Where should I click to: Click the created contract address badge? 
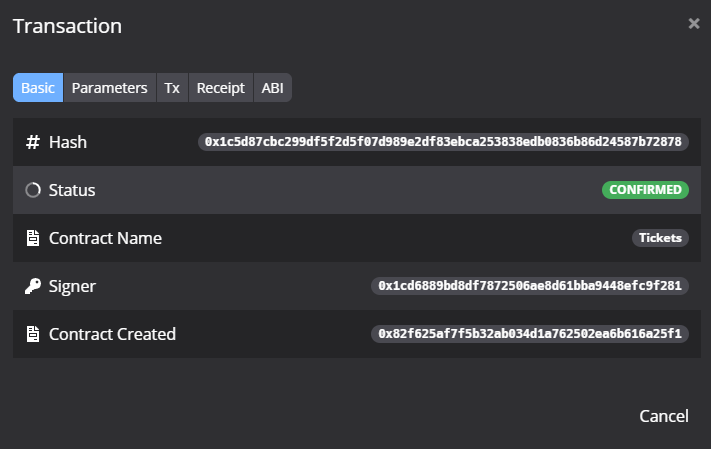click(x=529, y=334)
